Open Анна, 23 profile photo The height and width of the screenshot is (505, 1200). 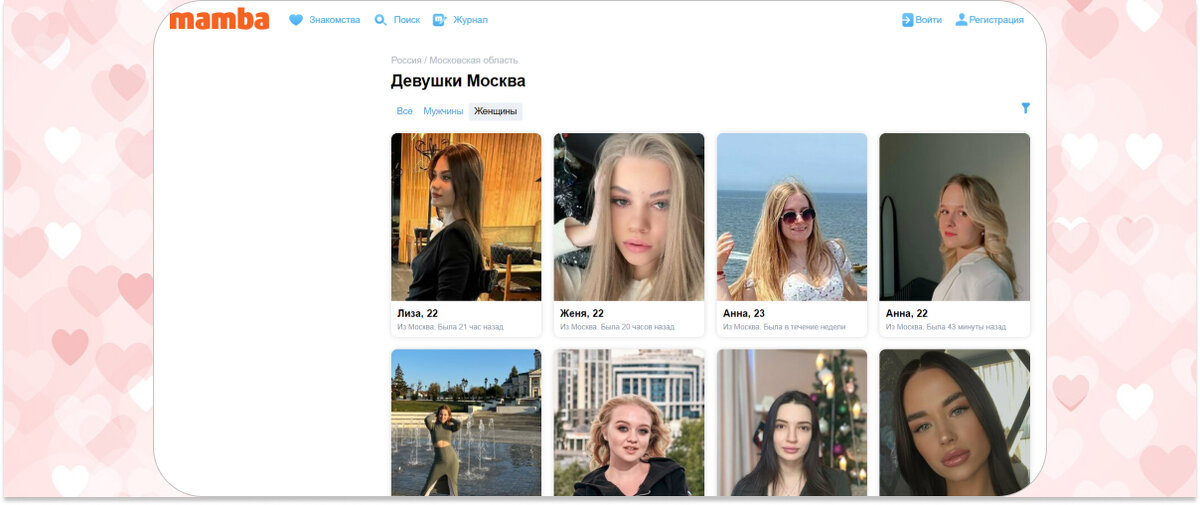click(792, 217)
